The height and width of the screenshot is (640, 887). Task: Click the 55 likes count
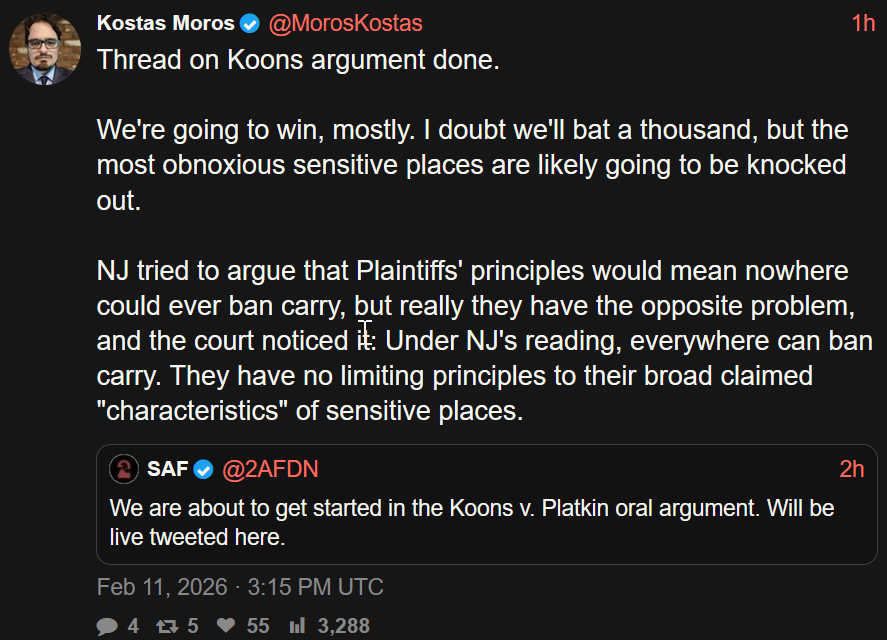coord(258,626)
